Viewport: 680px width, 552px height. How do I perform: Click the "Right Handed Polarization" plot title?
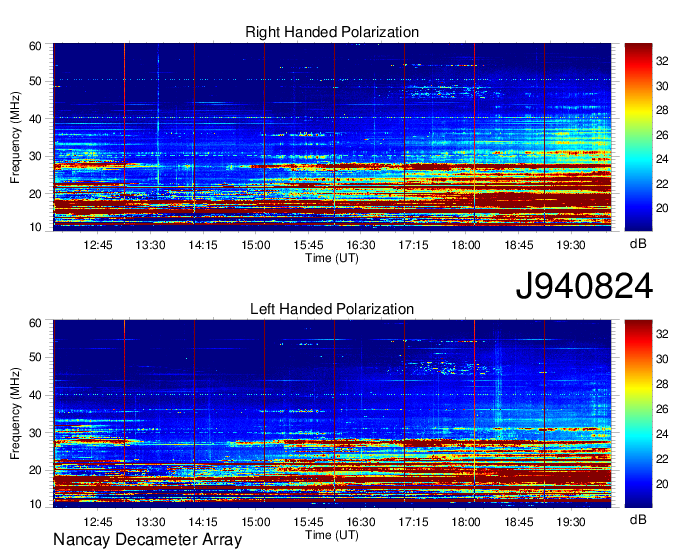(332, 32)
